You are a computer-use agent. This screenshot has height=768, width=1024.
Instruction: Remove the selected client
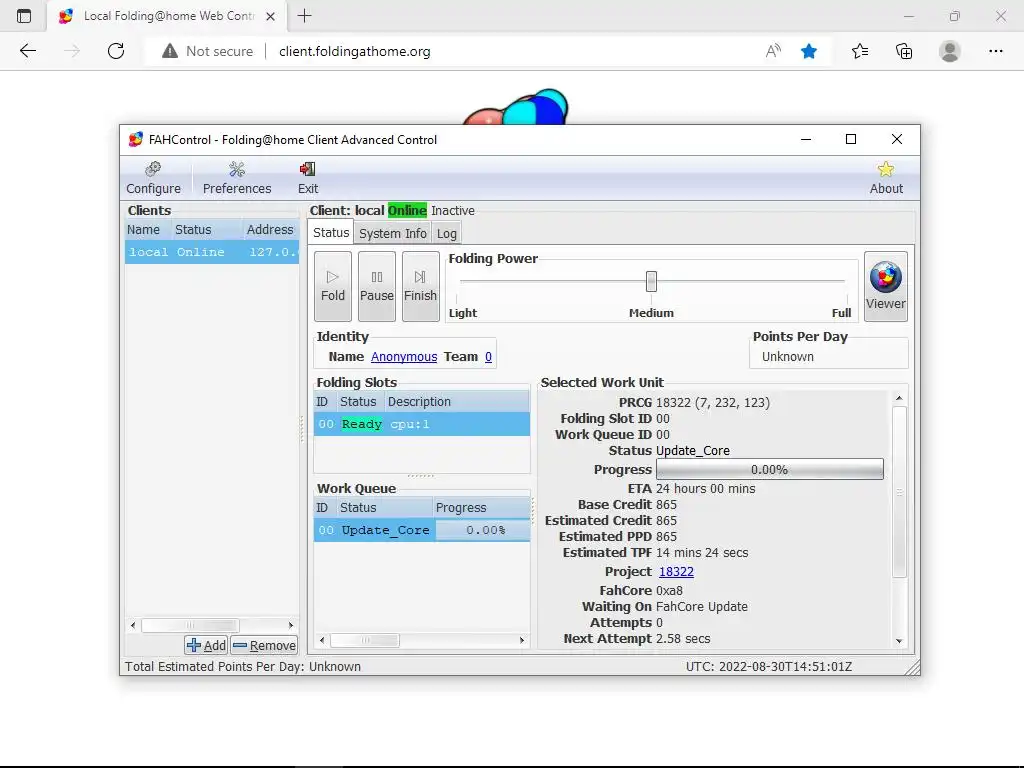(x=264, y=645)
